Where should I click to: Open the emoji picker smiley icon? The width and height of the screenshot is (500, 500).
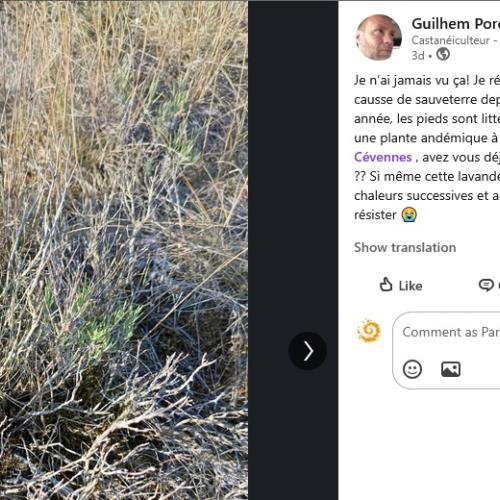pos(412,369)
